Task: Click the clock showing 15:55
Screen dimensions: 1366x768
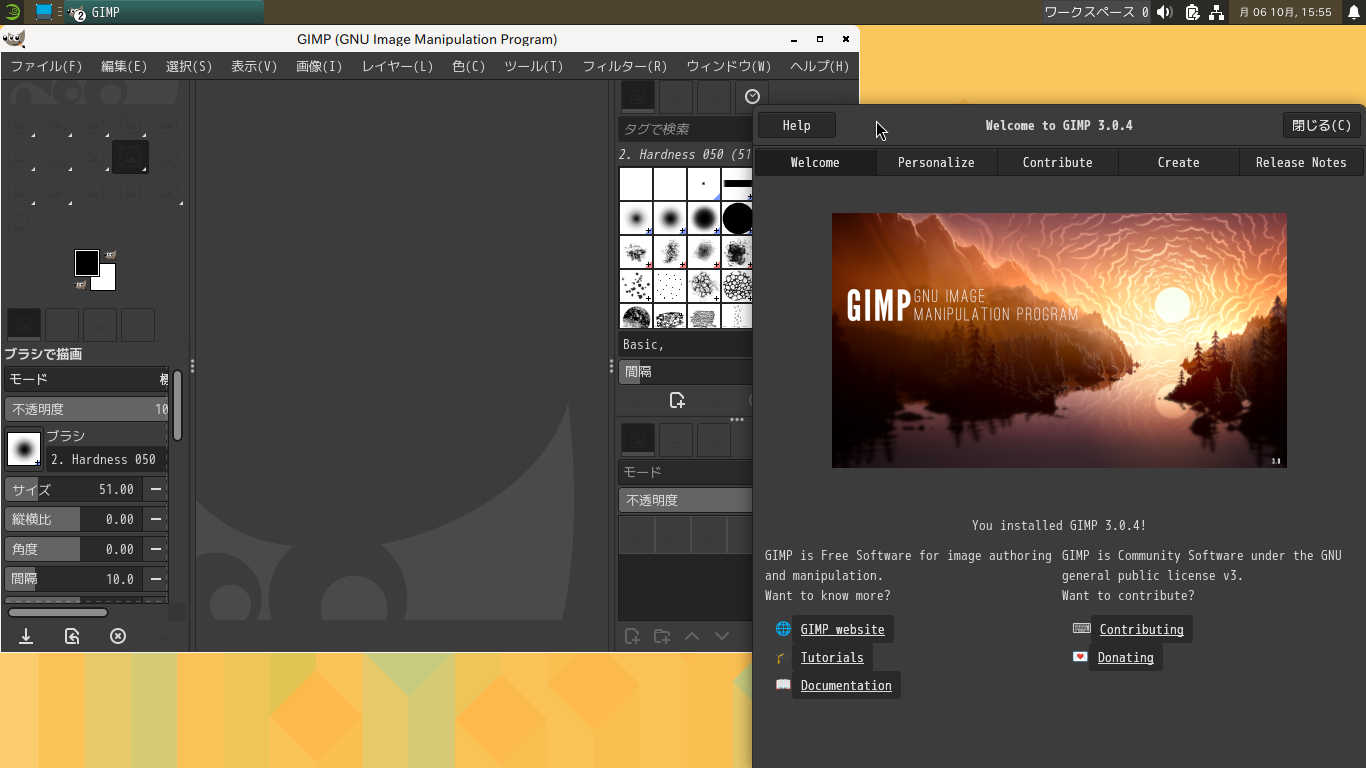Action: 1286,12
